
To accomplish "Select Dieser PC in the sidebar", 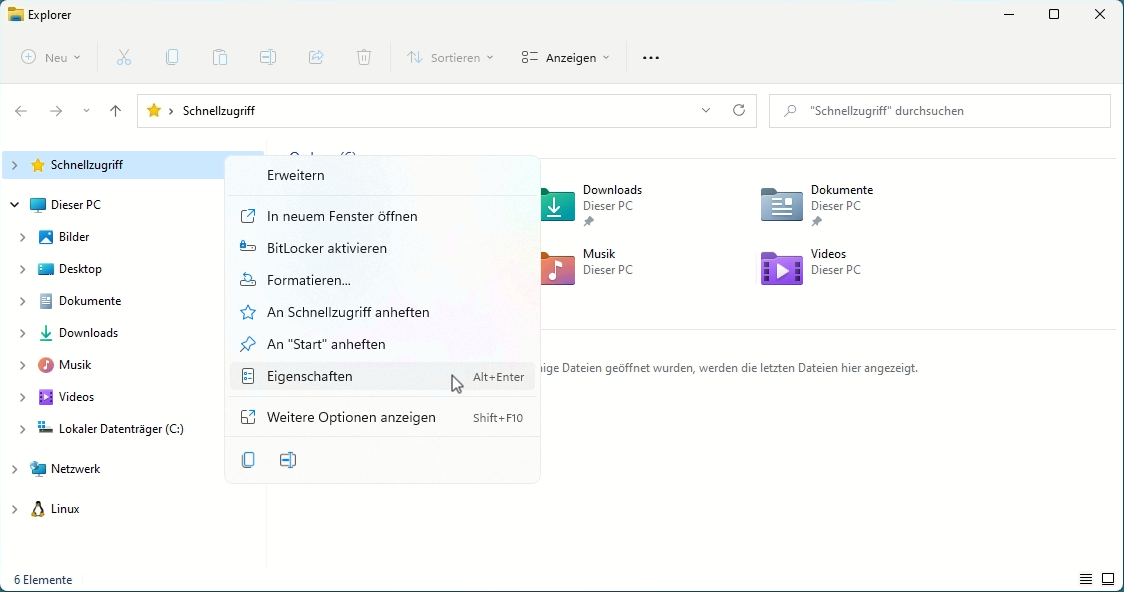I will point(75,205).
